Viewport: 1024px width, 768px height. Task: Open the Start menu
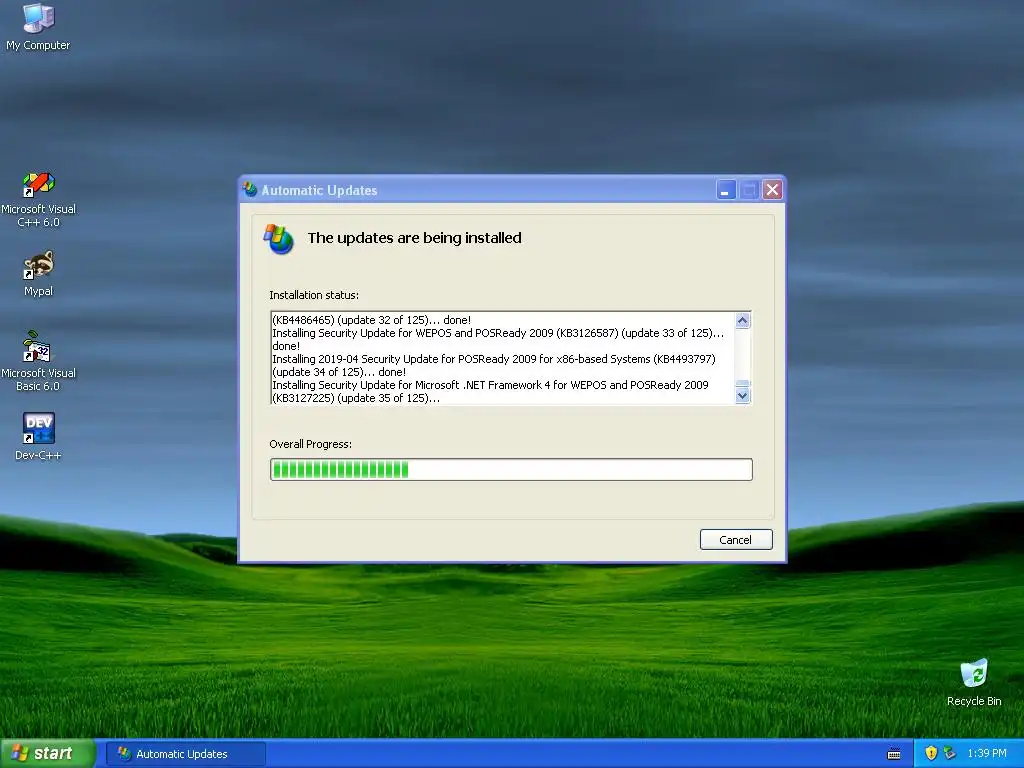(47, 753)
